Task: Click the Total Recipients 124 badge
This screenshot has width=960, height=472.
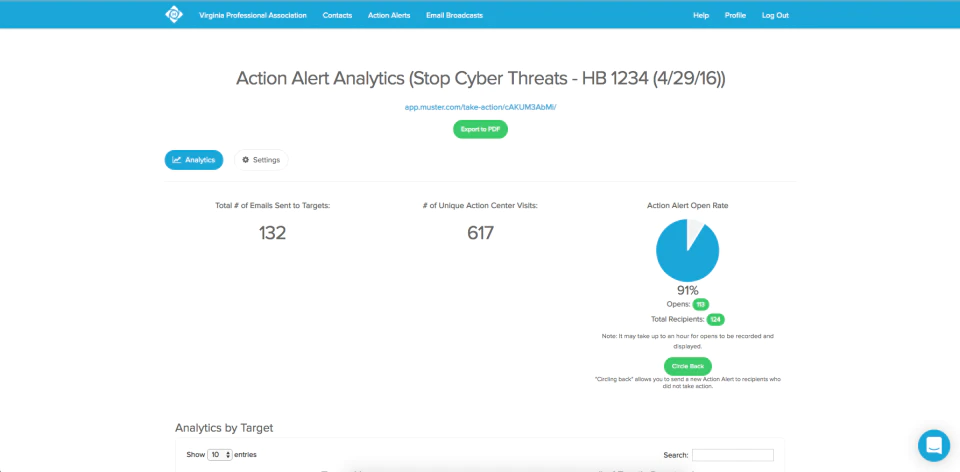Action: [715, 320]
